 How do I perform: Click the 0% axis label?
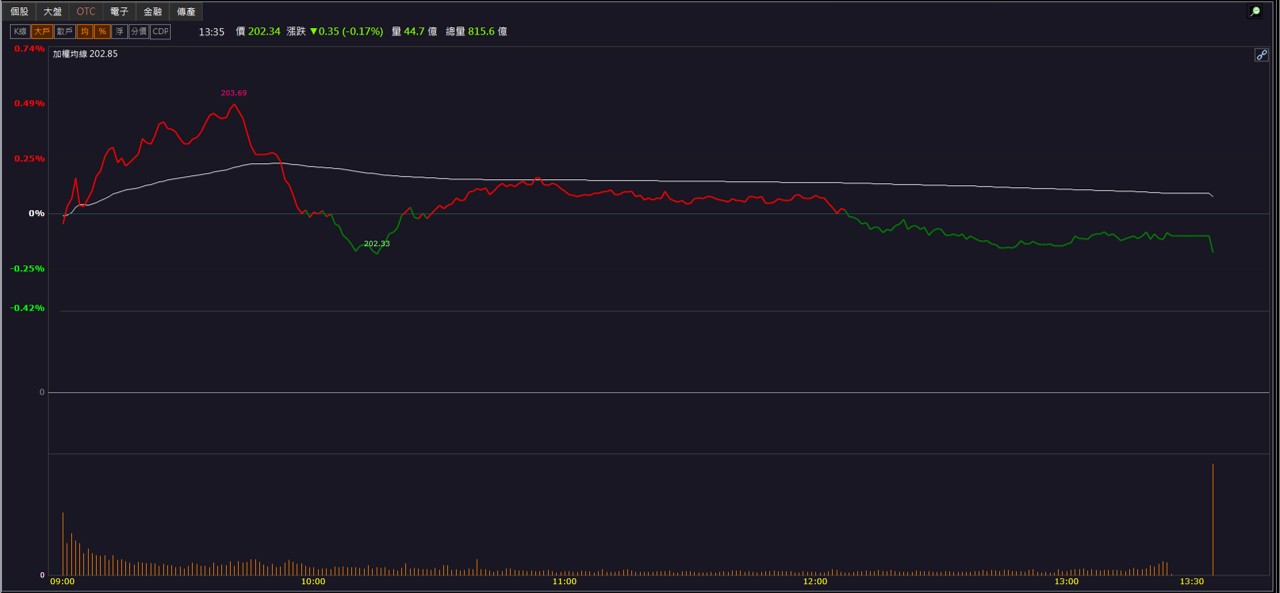36,213
